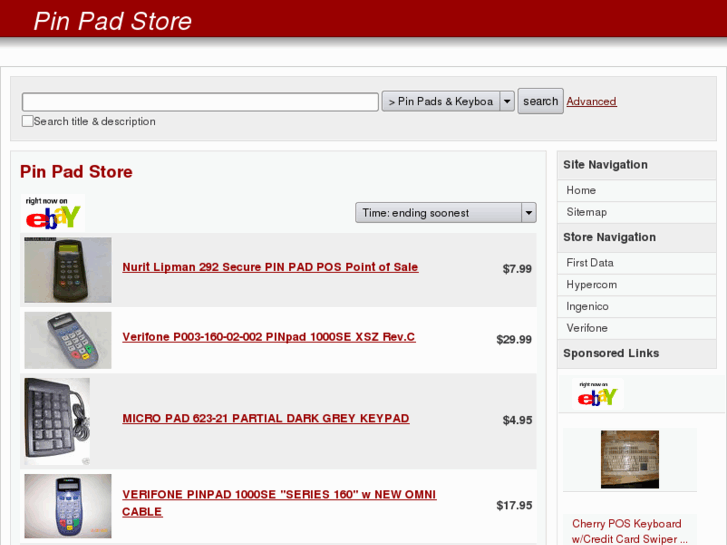Click the Store Navigation heading
This screenshot has width=727, height=545.
(x=609, y=237)
